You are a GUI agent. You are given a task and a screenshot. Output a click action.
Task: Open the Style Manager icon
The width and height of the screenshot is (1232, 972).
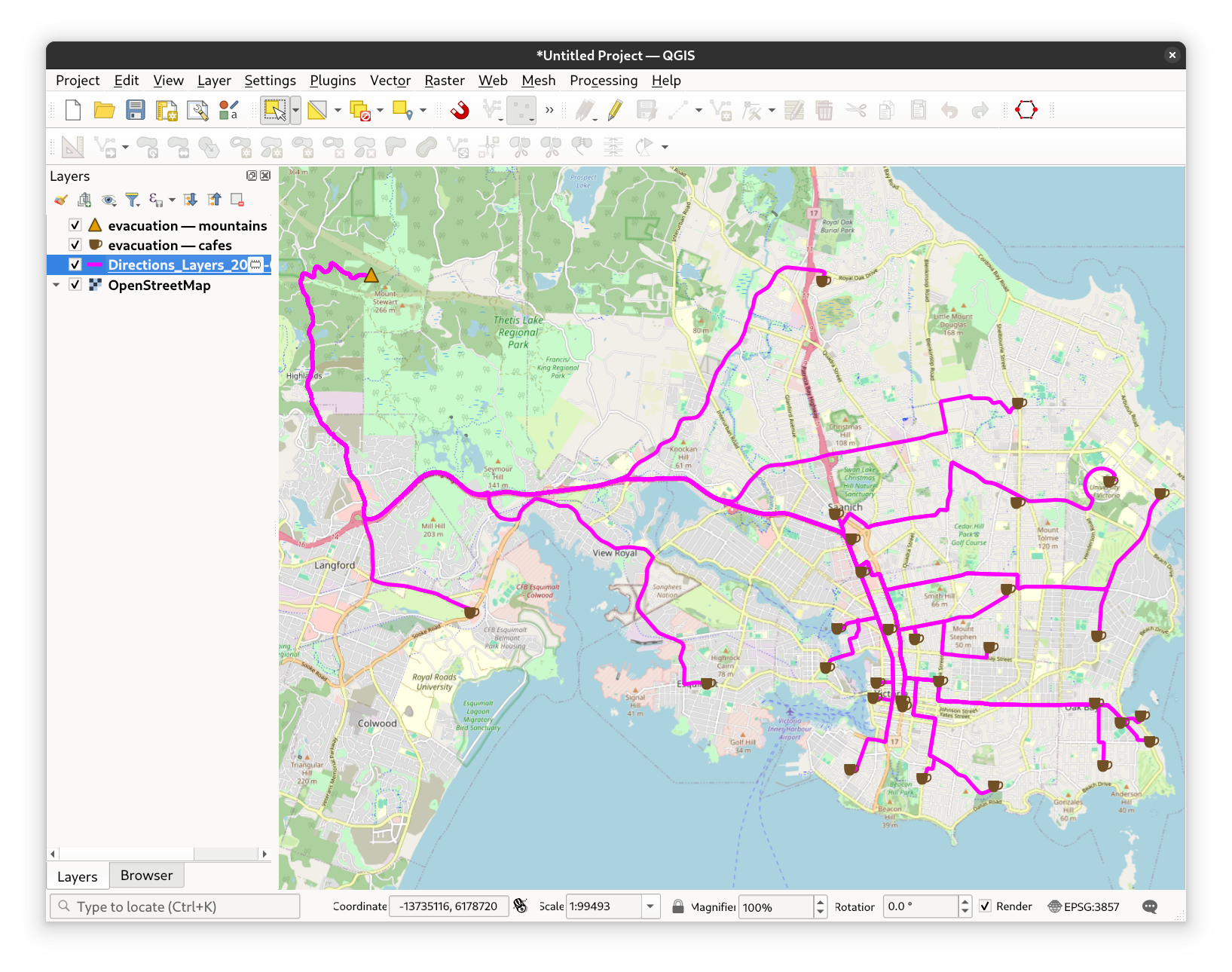(228, 111)
